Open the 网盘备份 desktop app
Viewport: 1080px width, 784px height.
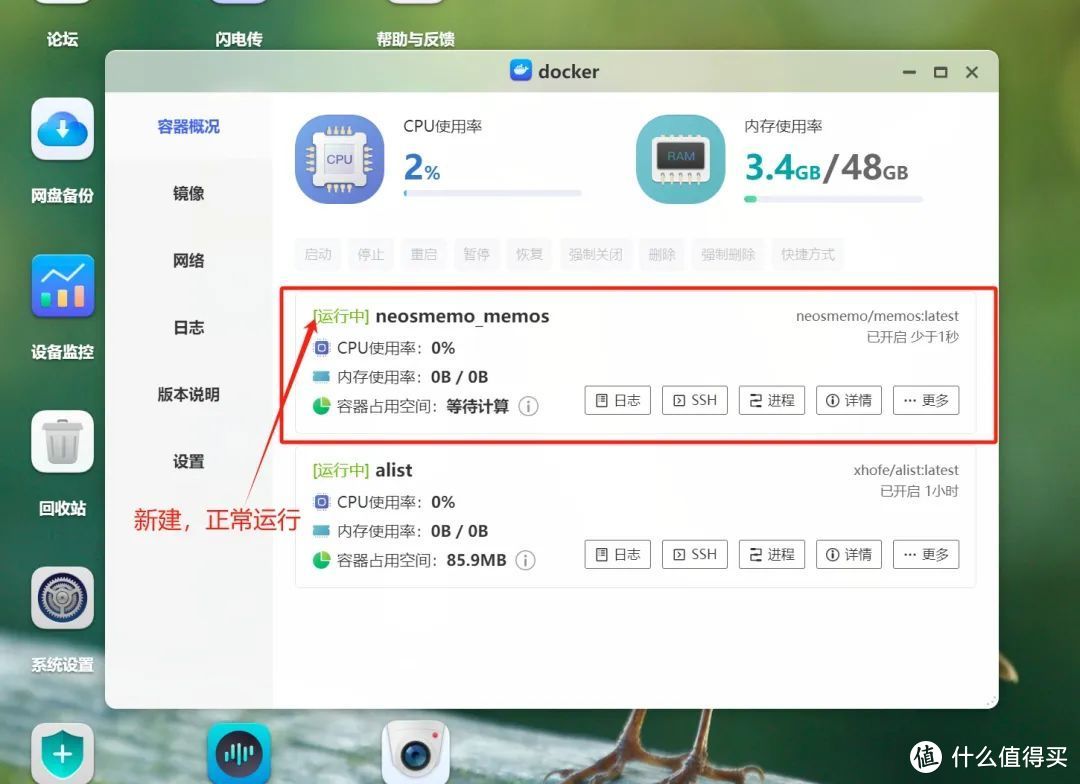62,130
